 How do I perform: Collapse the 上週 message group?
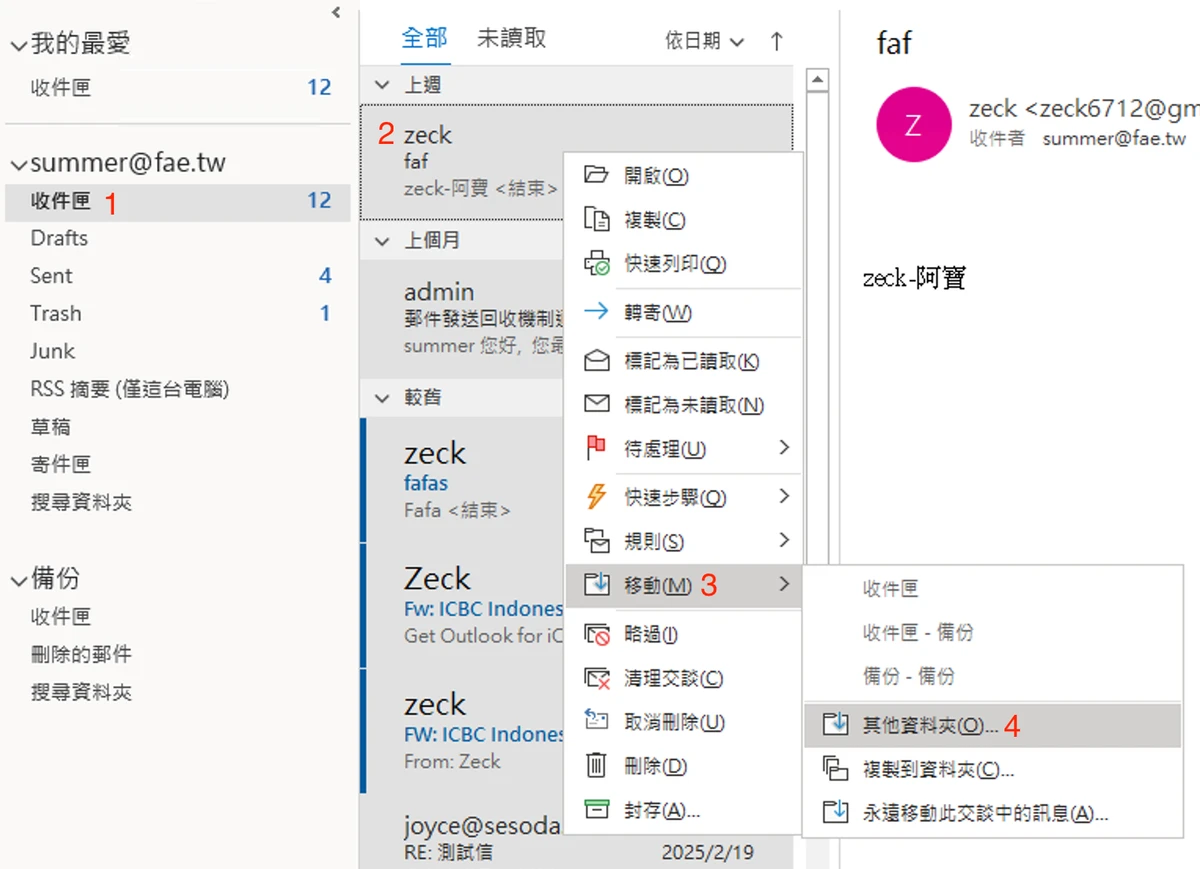click(x=381, y=86)
